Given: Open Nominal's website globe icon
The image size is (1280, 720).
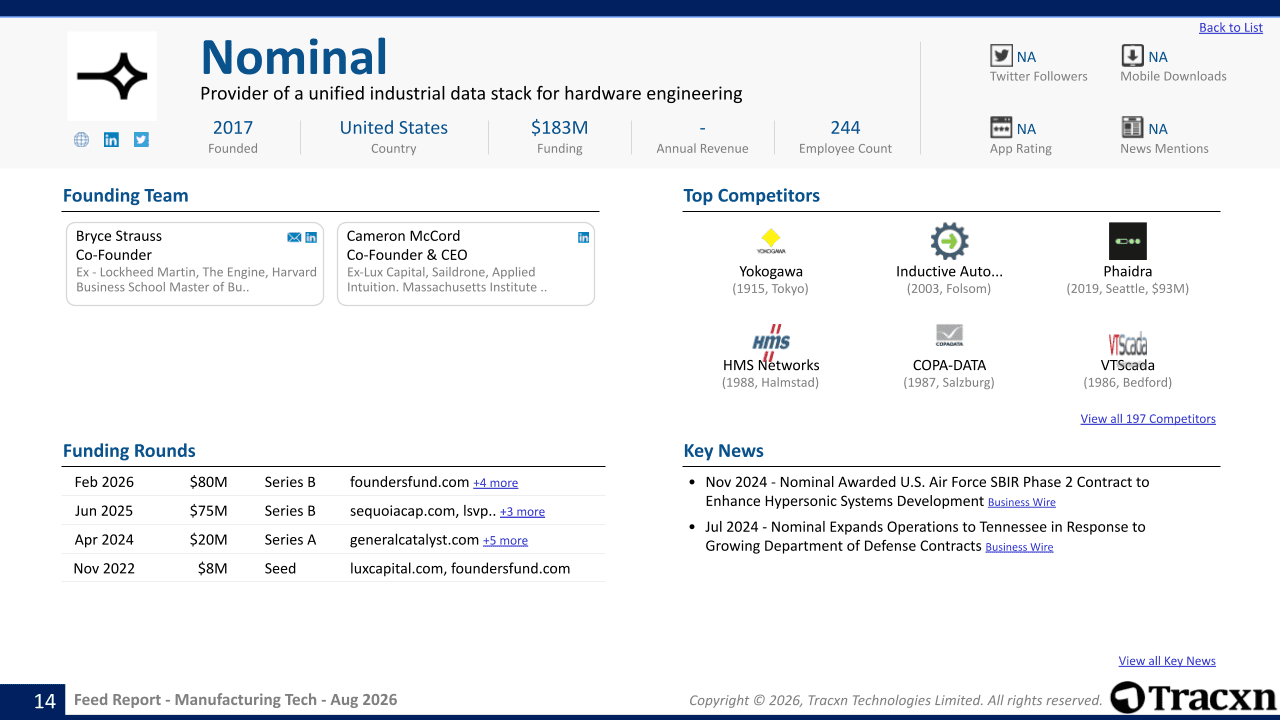Looking at the screenshot, I should 82,140.
